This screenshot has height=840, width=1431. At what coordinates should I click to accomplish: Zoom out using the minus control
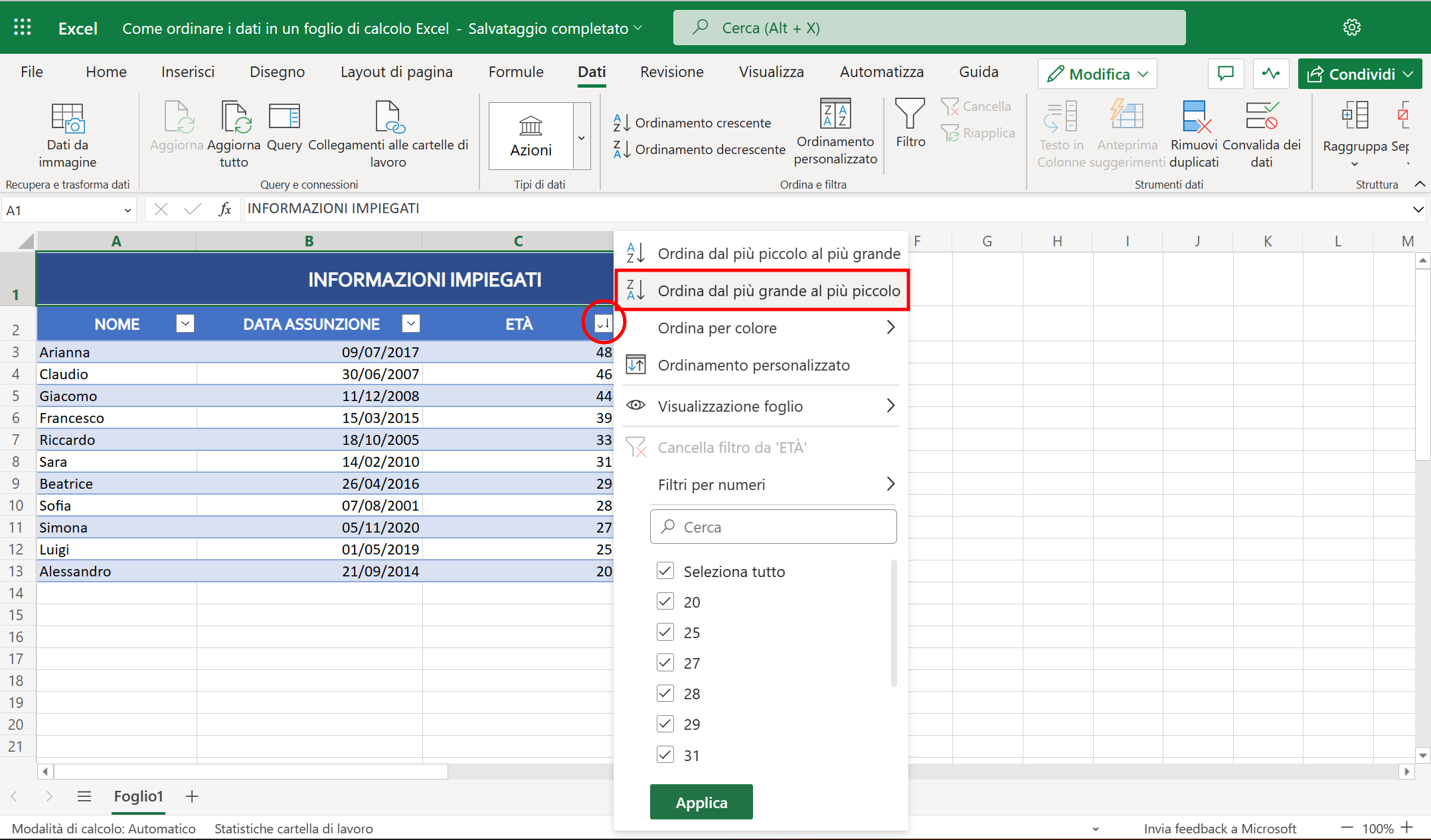pos(1347,828)
